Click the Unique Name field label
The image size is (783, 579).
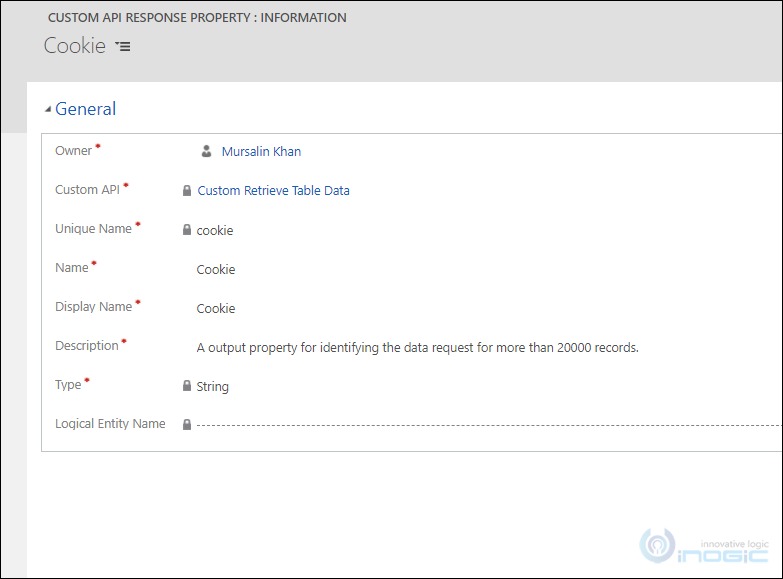[93, 228]
